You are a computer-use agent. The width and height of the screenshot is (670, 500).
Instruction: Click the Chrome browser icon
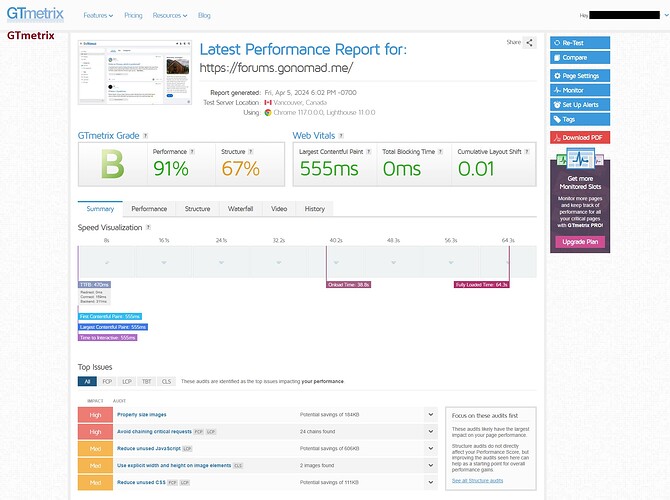[268, 113]
